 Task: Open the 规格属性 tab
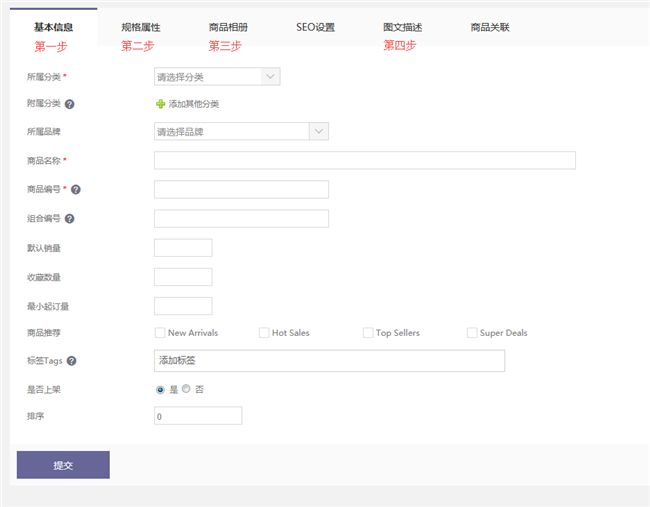141,27
